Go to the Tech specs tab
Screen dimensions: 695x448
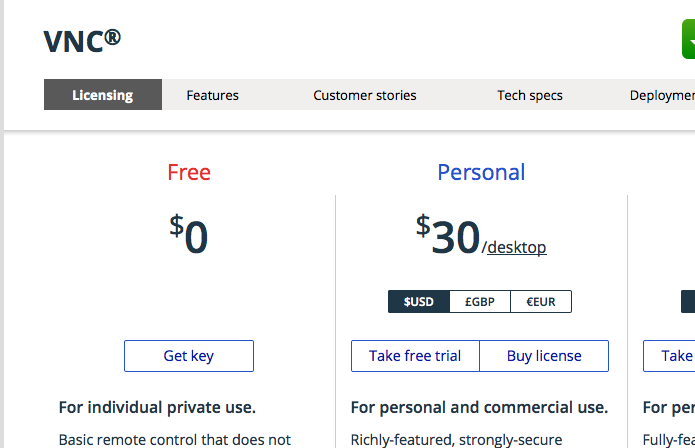click(530, 95)
